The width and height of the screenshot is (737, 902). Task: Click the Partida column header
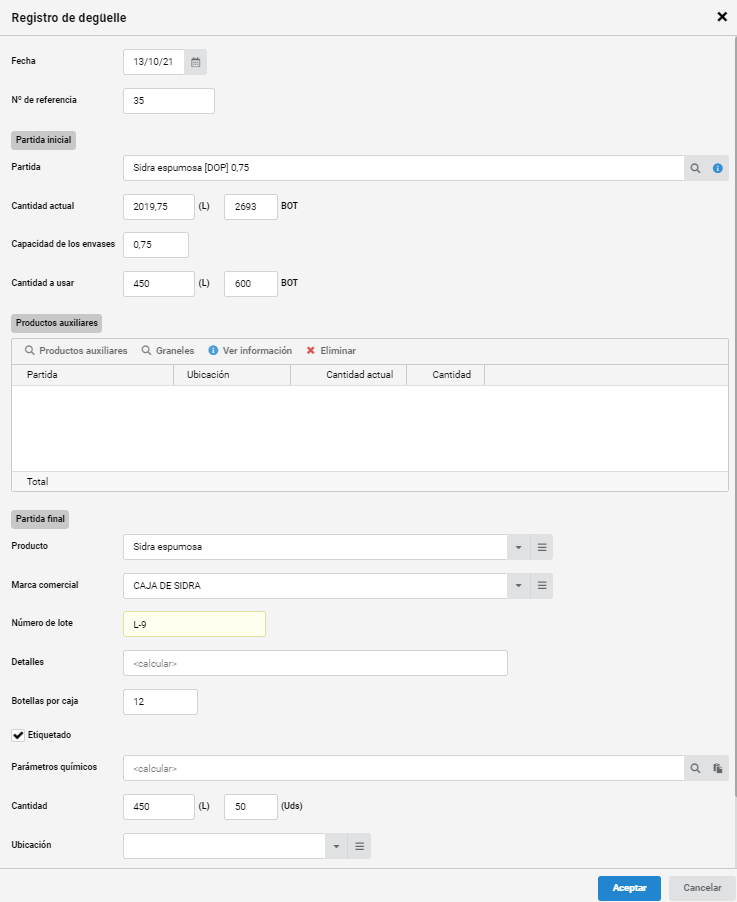tap(93, 374)
